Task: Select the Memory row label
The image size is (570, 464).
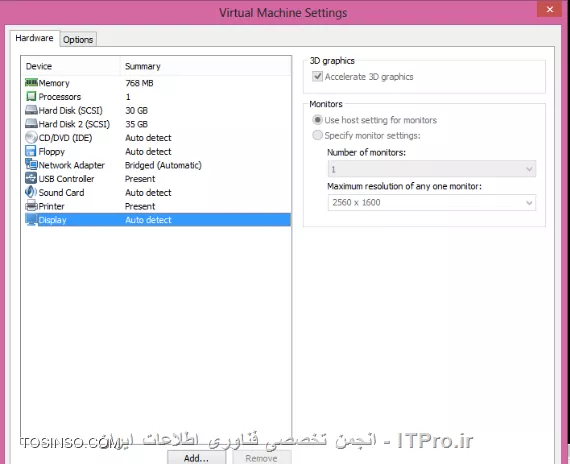Action: pos(54,83)
